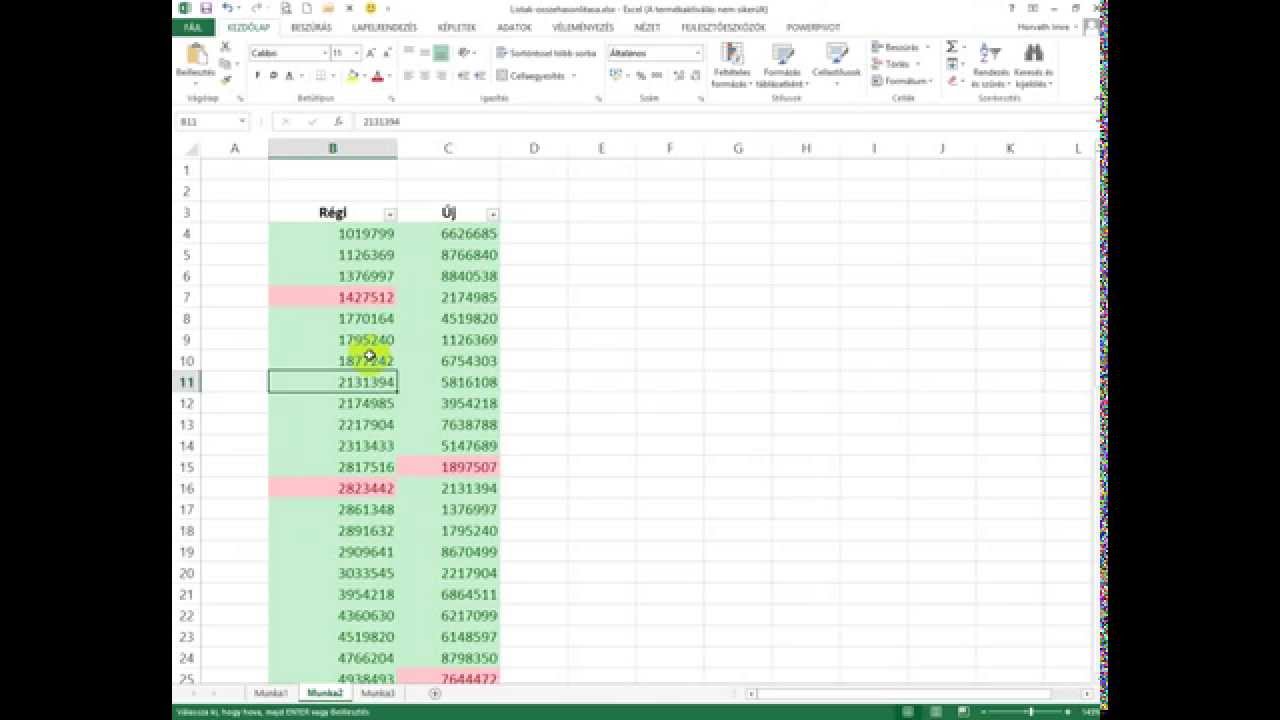The width and height of the screenshot is (1280, 720).
Task: Click the Insert (Beszúrás) cells button
Action: pos(900,47)
